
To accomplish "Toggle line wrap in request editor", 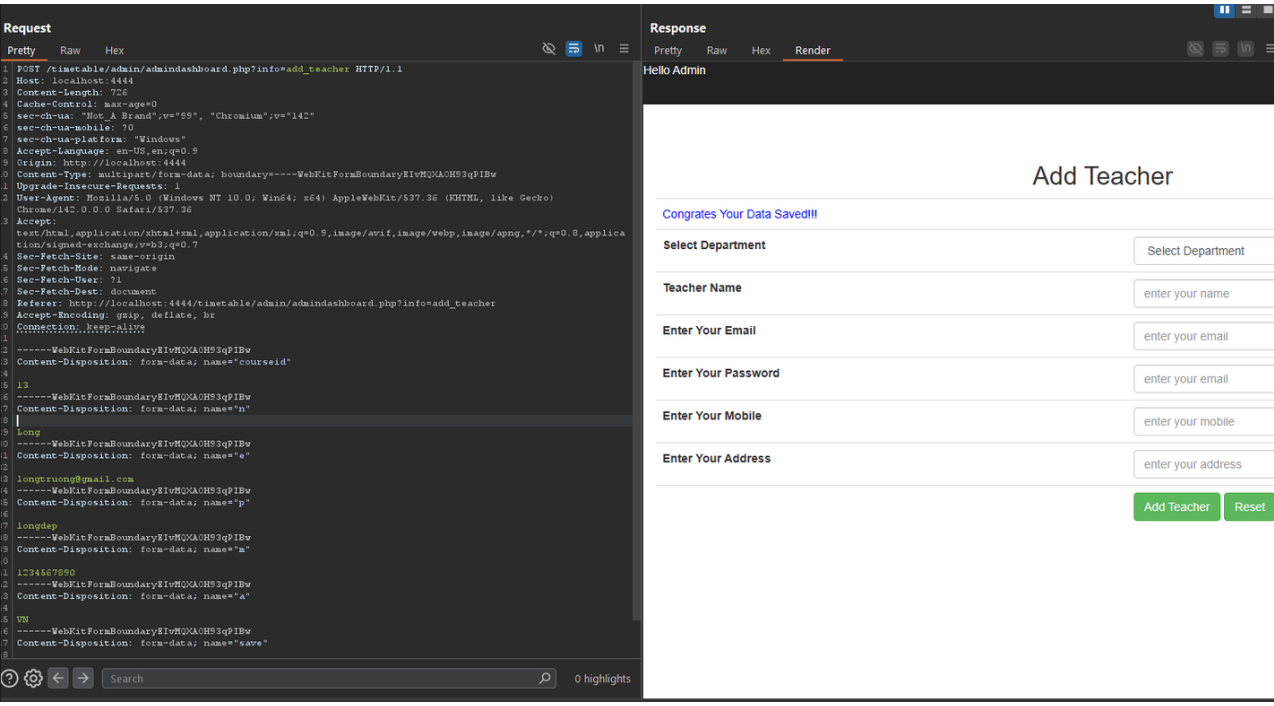I will [x=573, y=49].
